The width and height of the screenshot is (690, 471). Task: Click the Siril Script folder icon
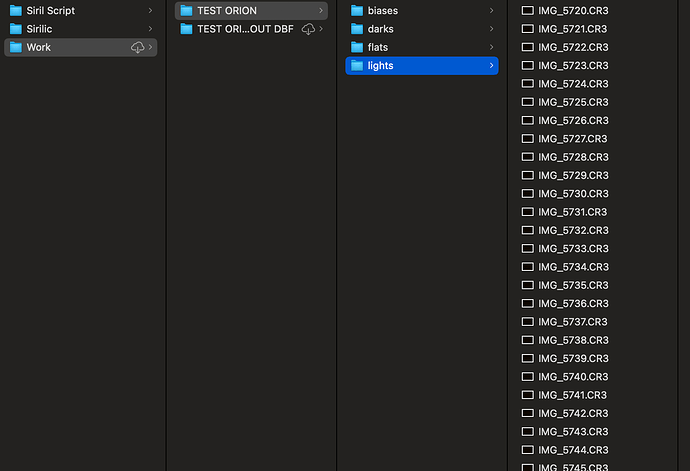click(15, 10)
